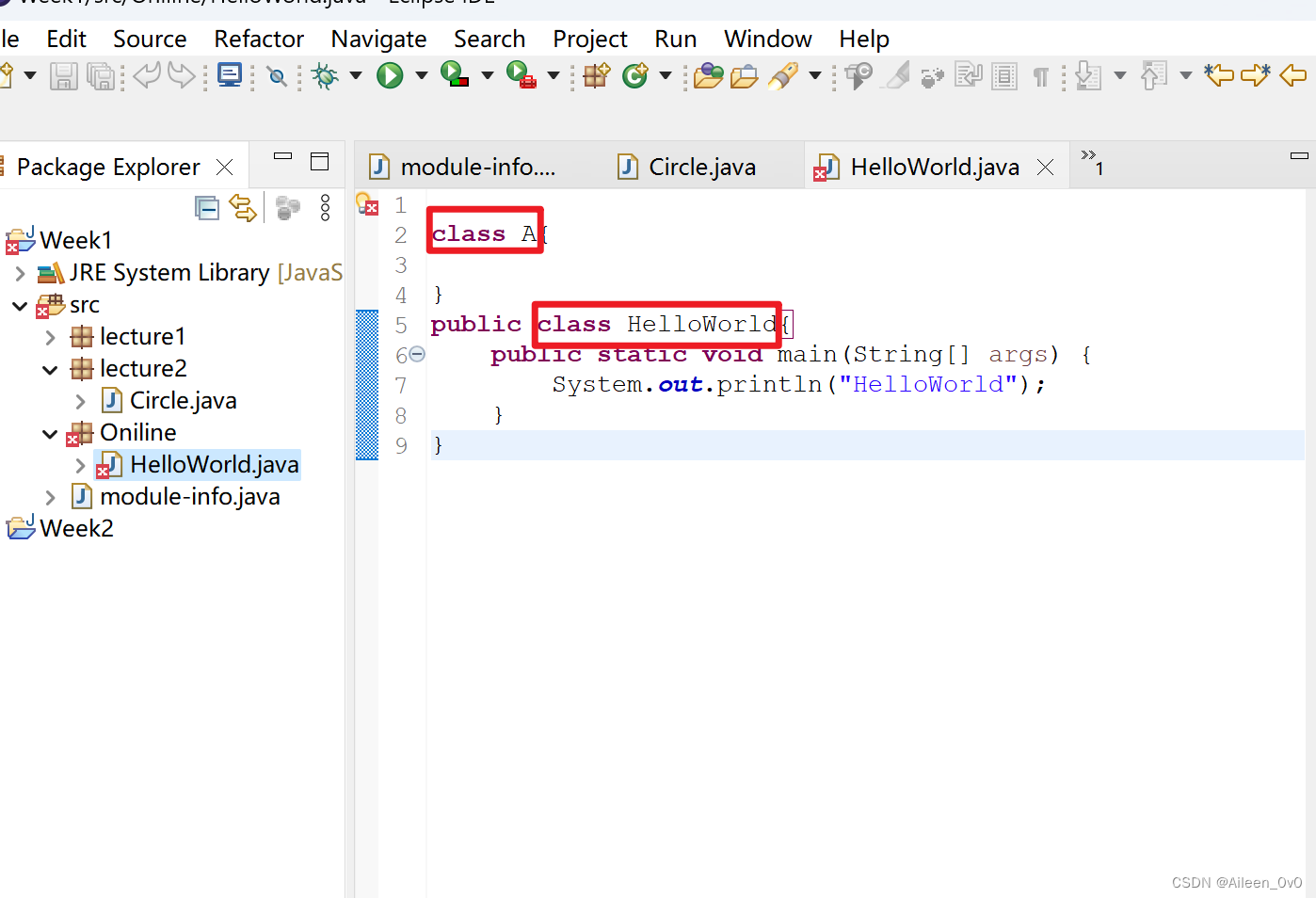Open the Window menu
1316x898 pixels.
[x=768, y=39]
